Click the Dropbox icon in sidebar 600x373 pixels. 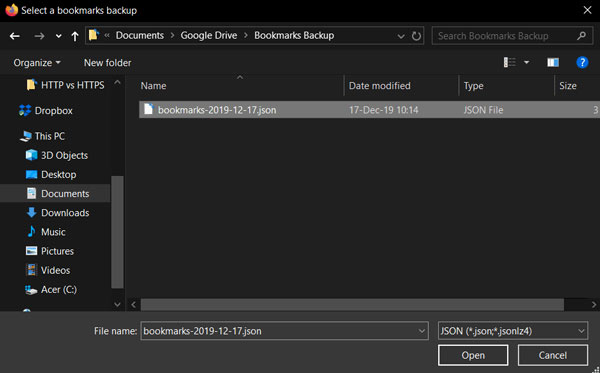25,111
